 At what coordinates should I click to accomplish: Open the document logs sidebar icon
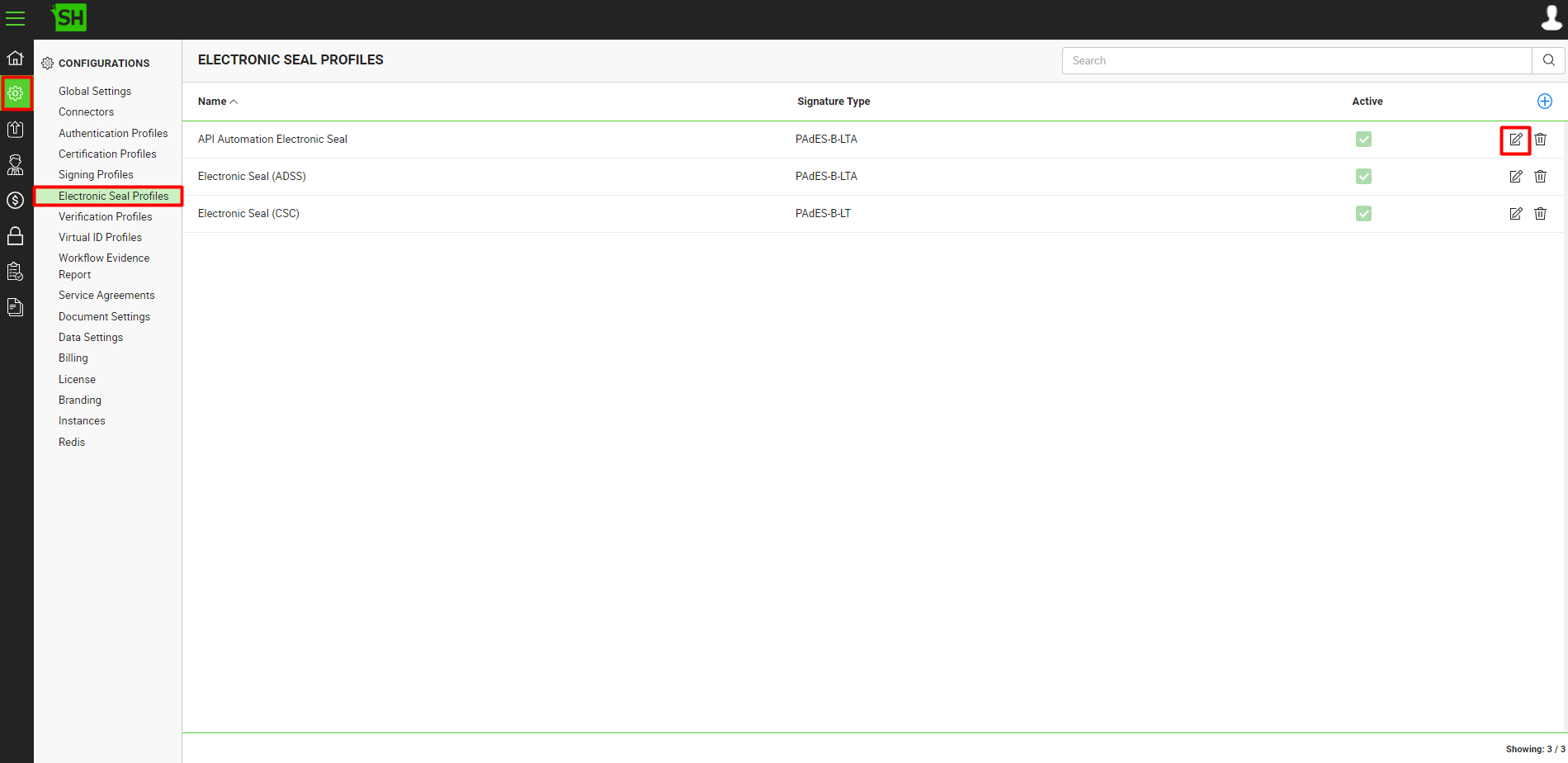(x=16, y=307)
